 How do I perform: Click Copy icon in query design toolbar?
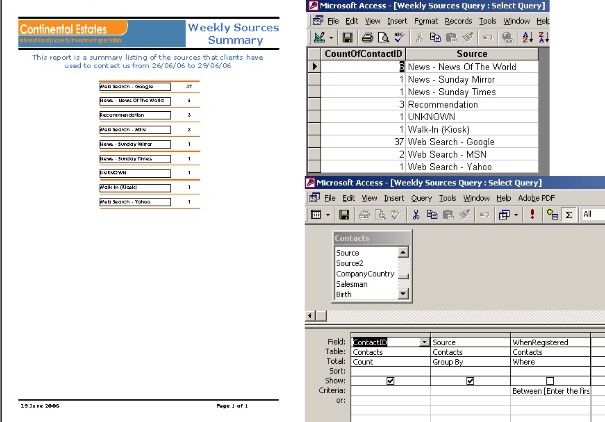(x=432, y=215)
